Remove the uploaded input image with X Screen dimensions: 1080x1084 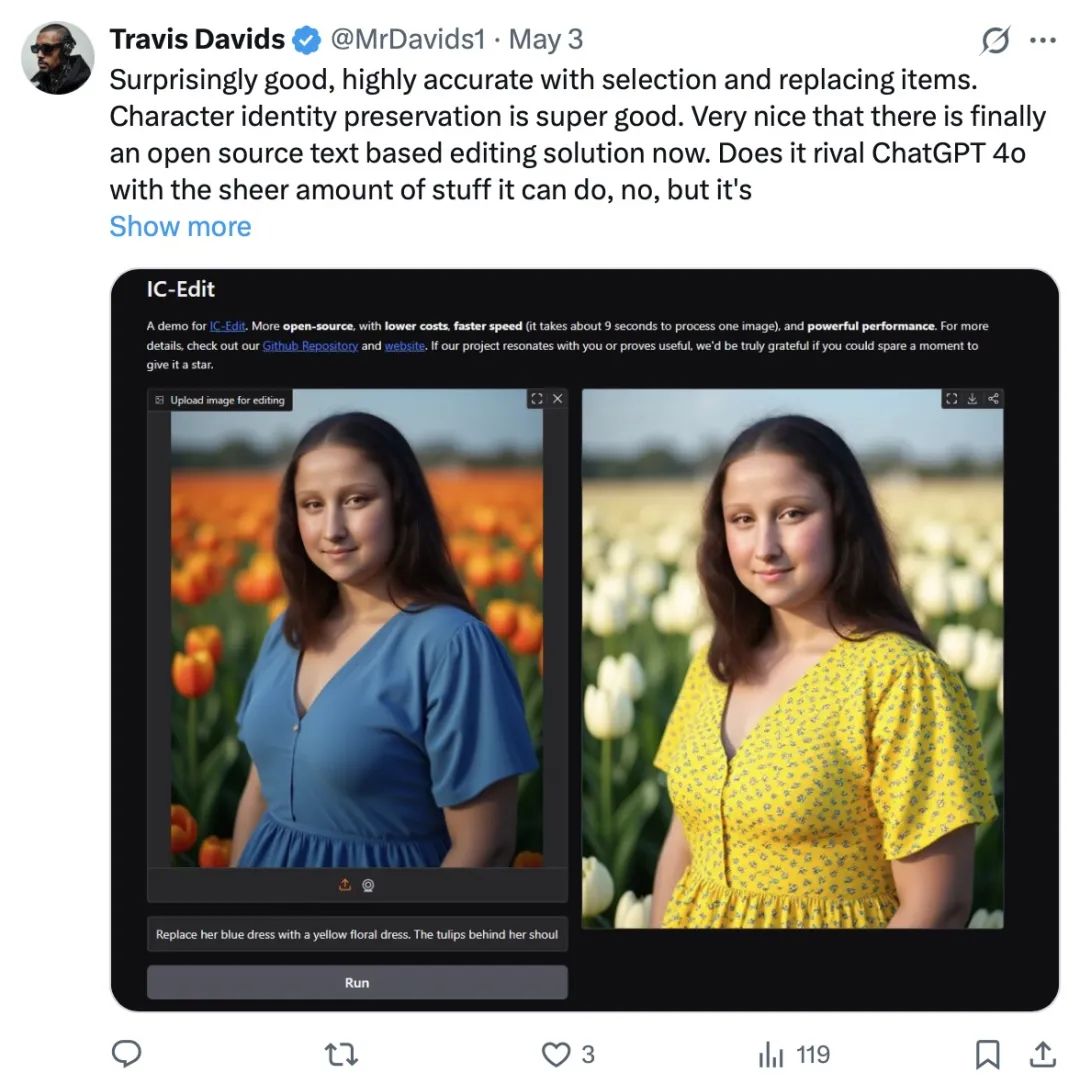558,399
